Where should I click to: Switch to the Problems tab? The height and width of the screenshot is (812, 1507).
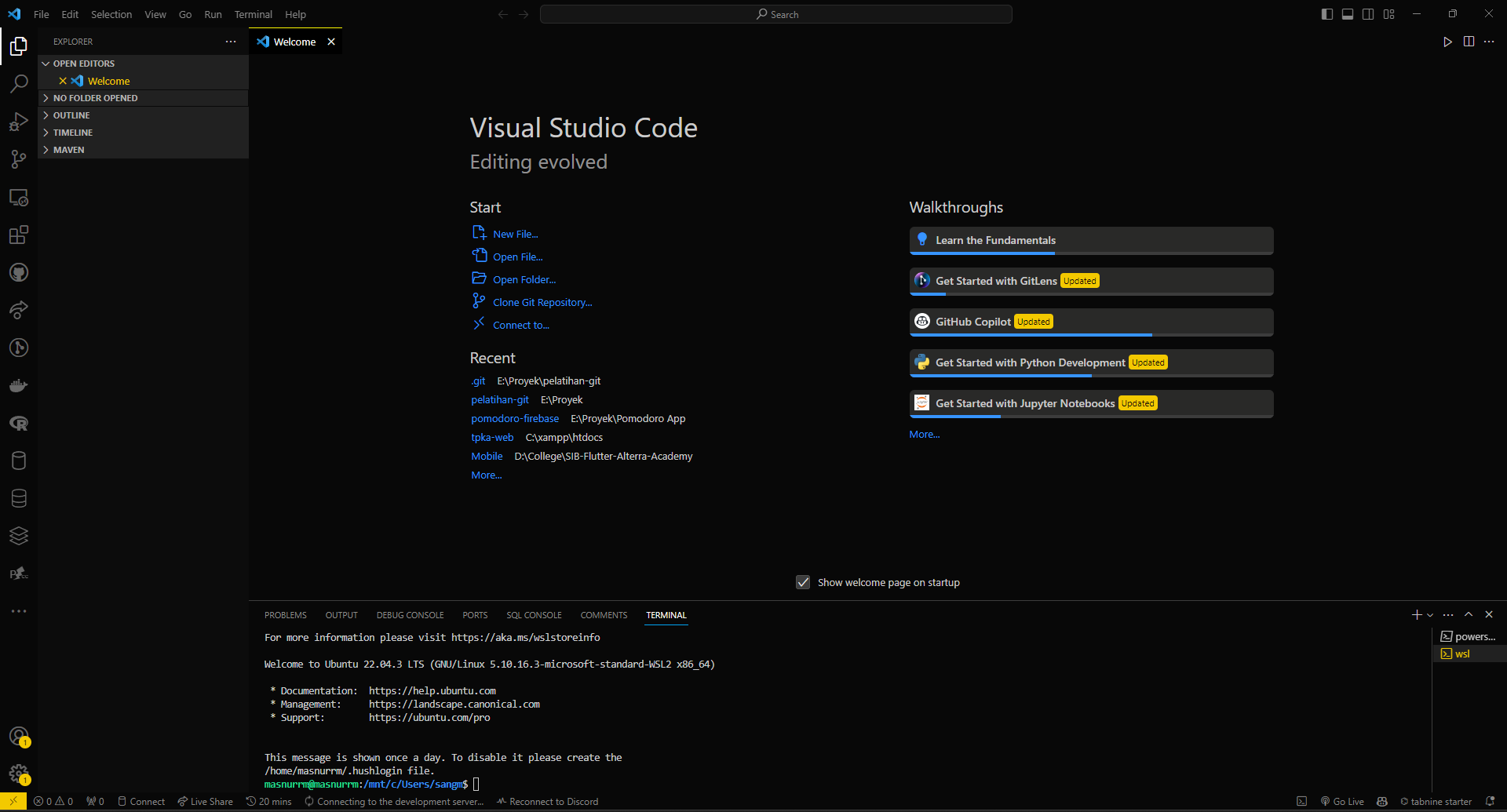pos(286,615)
